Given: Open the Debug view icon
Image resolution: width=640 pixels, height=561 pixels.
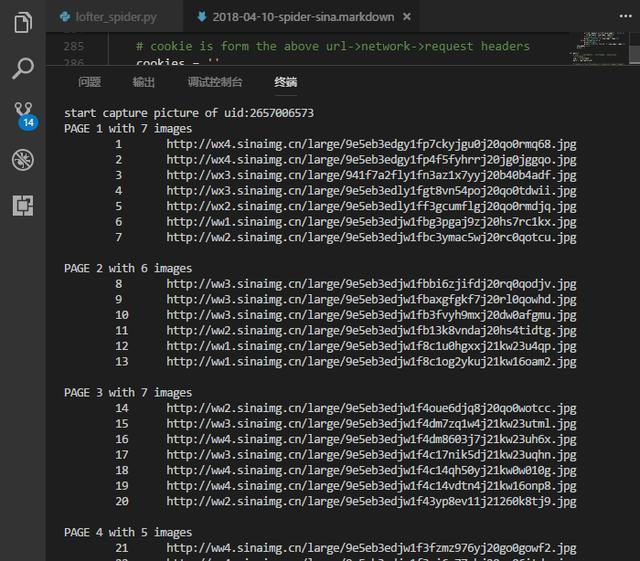Looking at the screenshot, I should (x=23, y=160).
